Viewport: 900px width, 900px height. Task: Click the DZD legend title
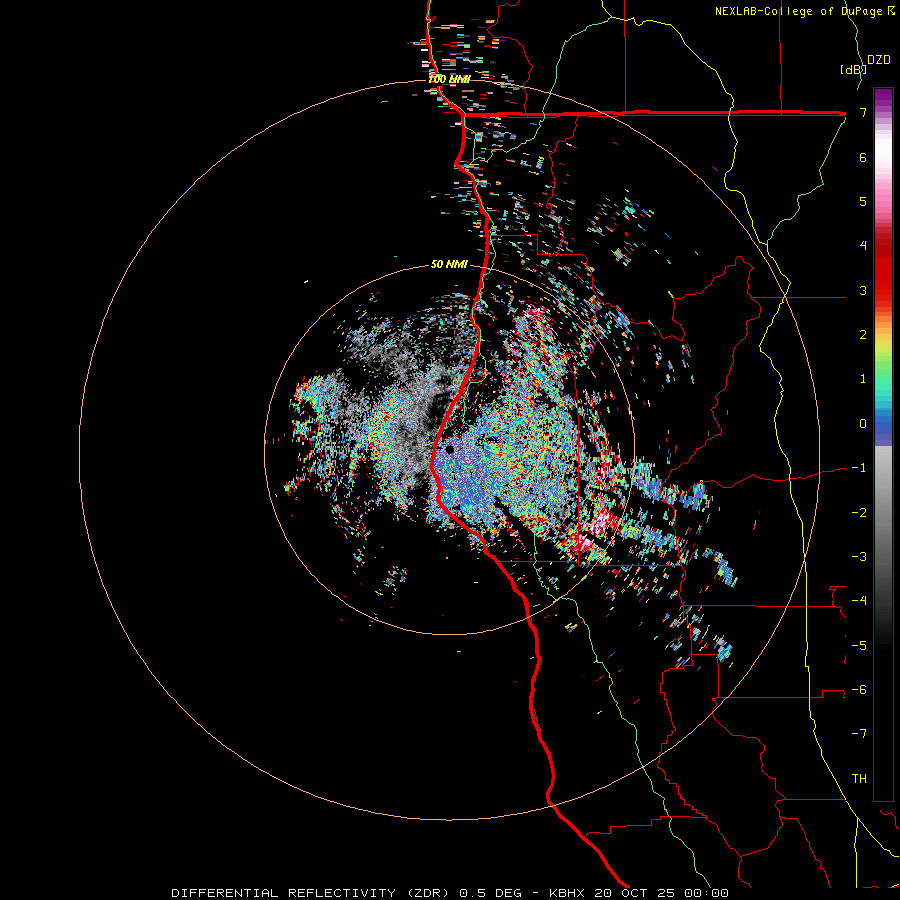[x=879, y=60]
